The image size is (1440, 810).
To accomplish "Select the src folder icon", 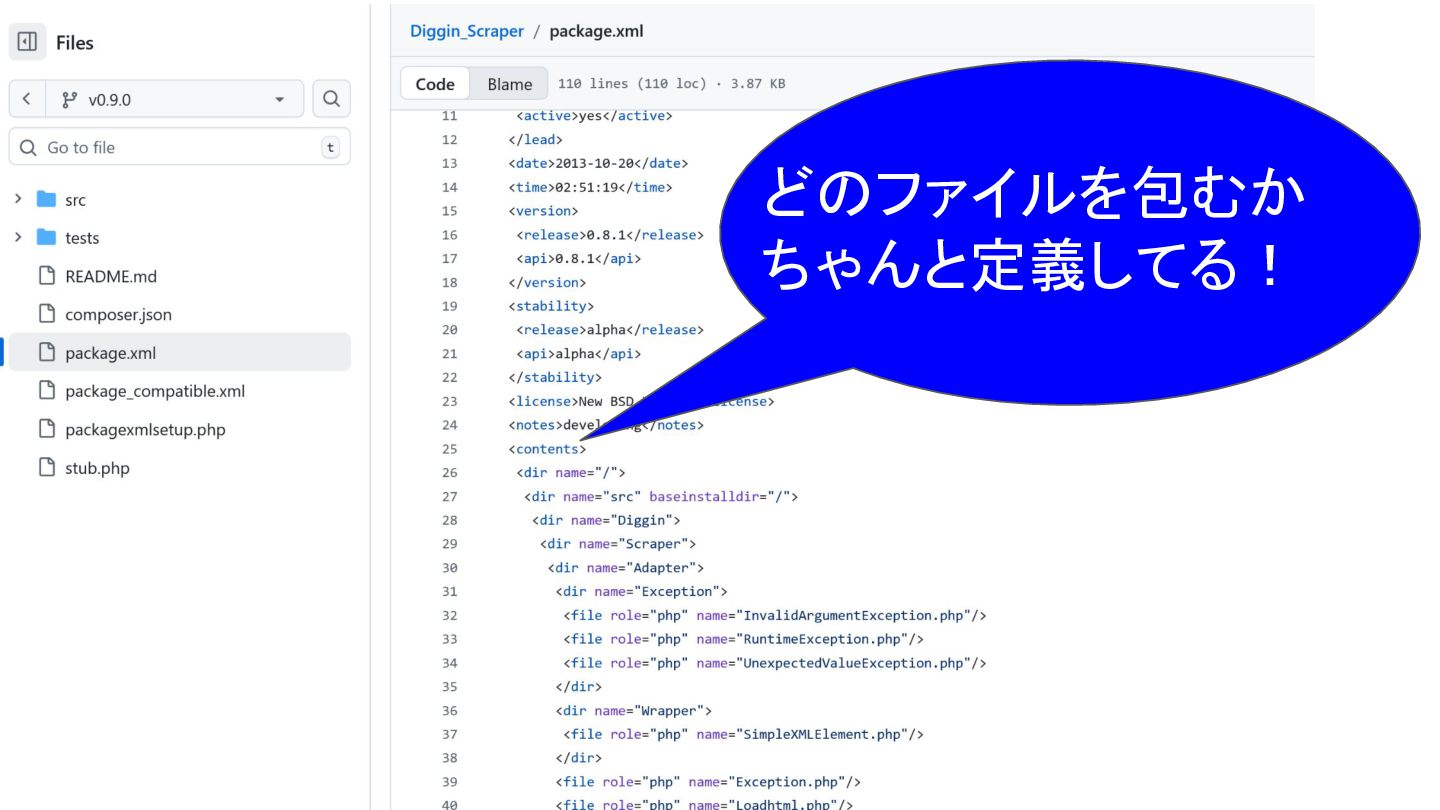I will coord(46,199).
